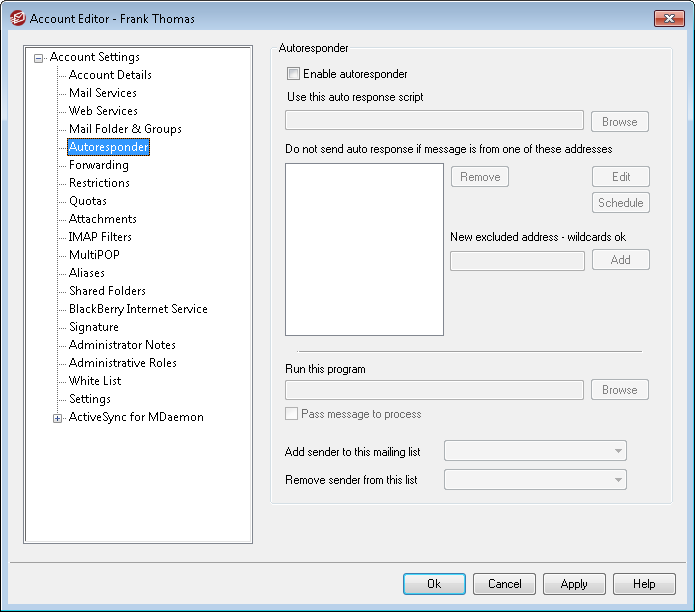Select Quotas in the settings tree
The width and height of the screenshot is (695, 612).
tap(88, 201)
